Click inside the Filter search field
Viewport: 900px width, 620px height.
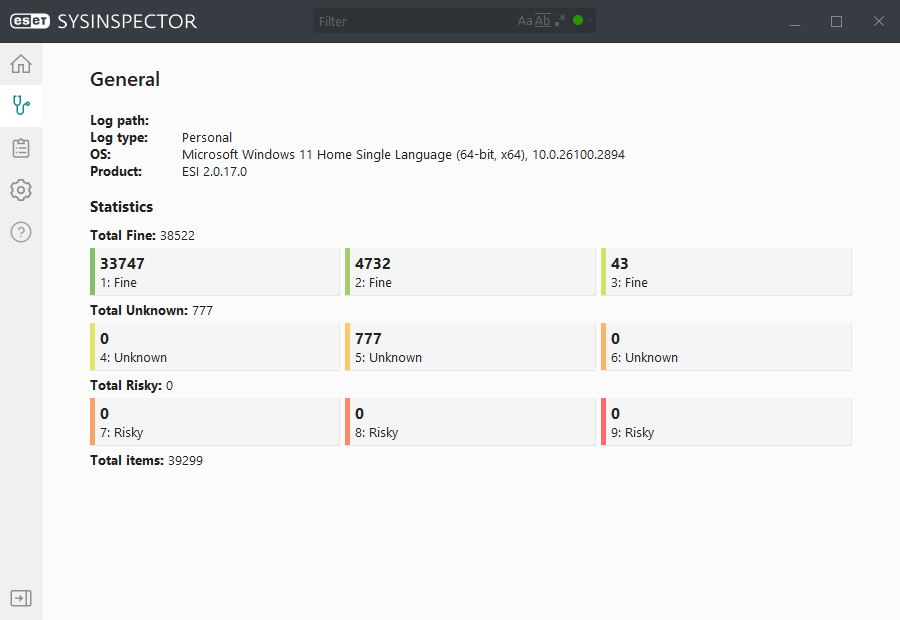pos(413,21)
